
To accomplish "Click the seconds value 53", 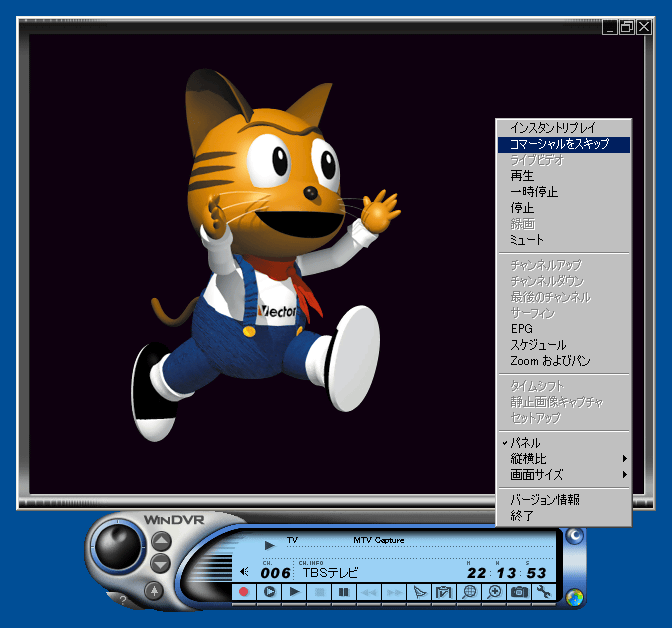I will [536, 573].
